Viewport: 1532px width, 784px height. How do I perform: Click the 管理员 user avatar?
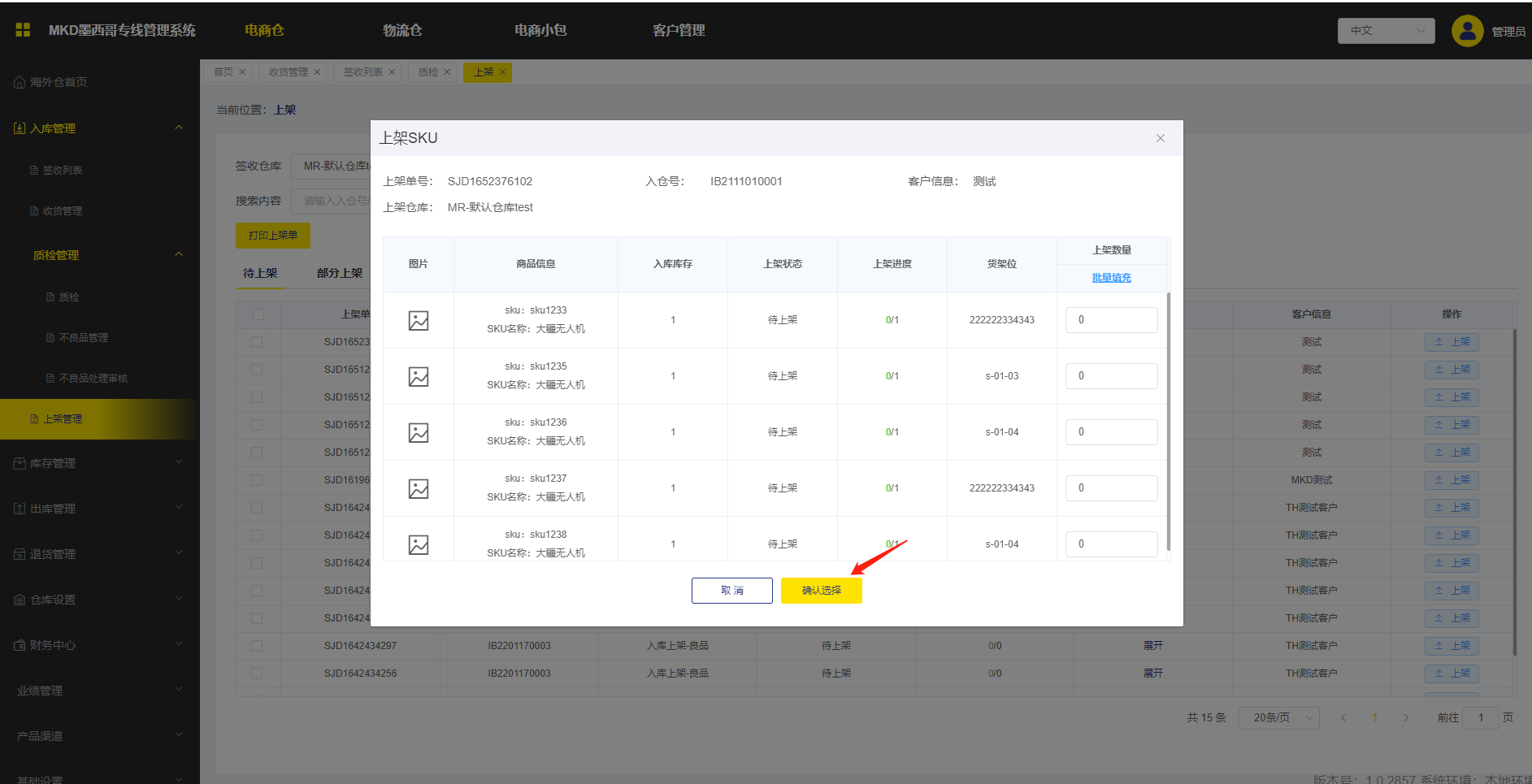[1466, 31]
